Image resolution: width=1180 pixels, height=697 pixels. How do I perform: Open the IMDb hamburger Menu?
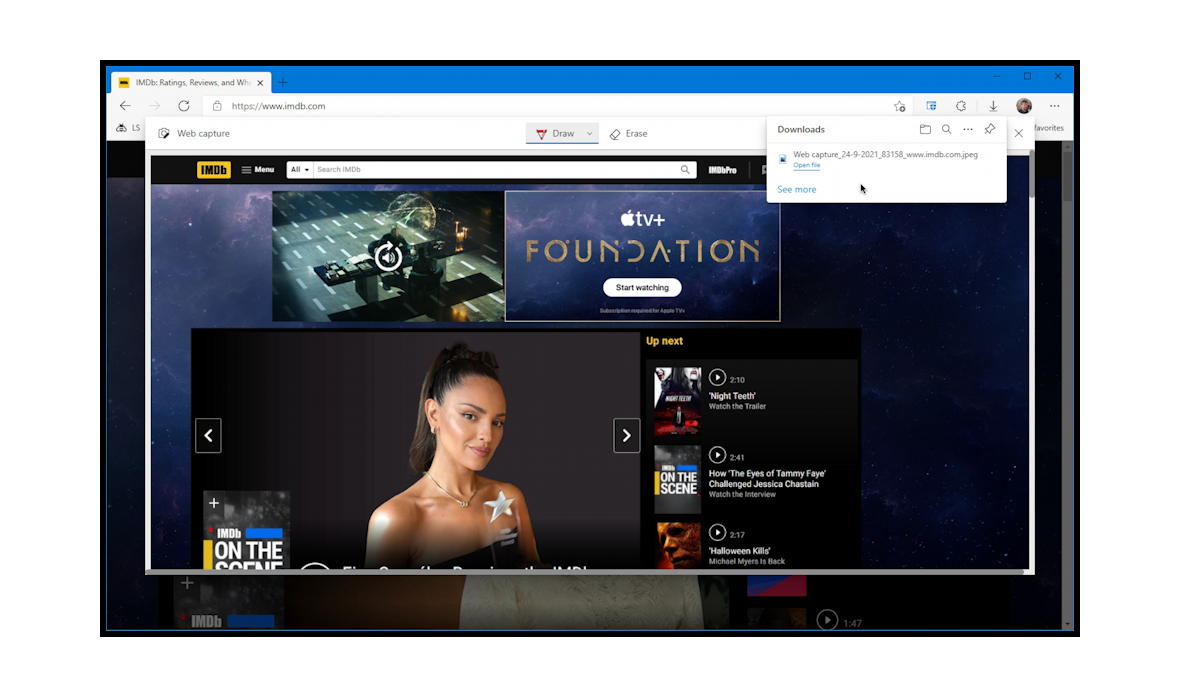258,169
